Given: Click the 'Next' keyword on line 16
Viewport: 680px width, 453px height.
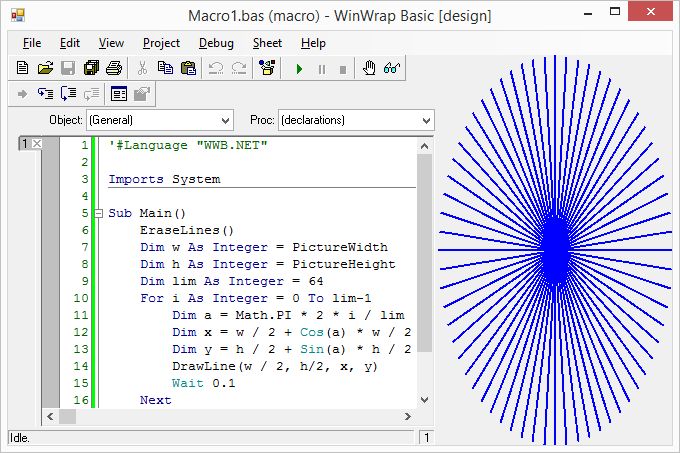Looking at the screenshot, I should pyautogui.click(x=156, y=400).
